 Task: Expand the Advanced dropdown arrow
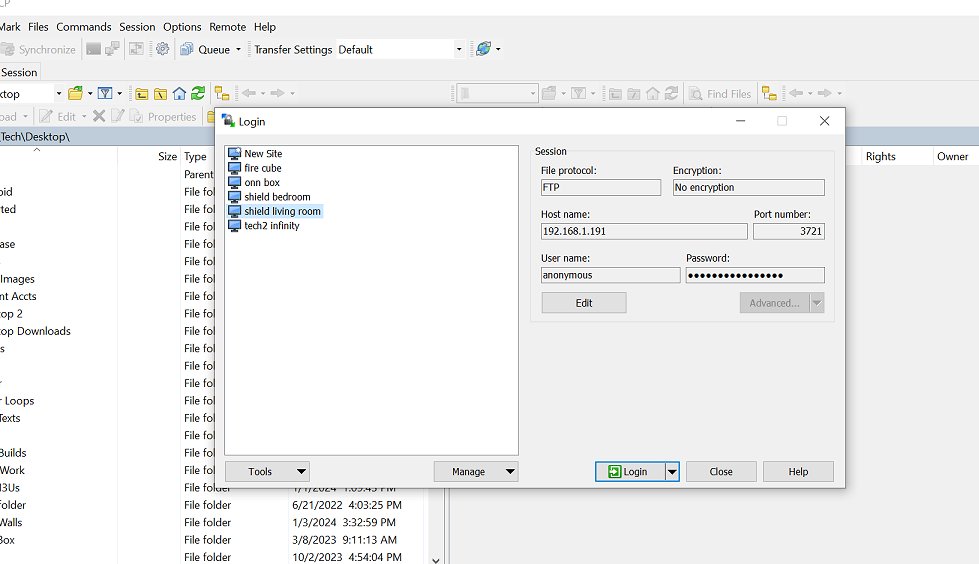[x=817, y=303]
